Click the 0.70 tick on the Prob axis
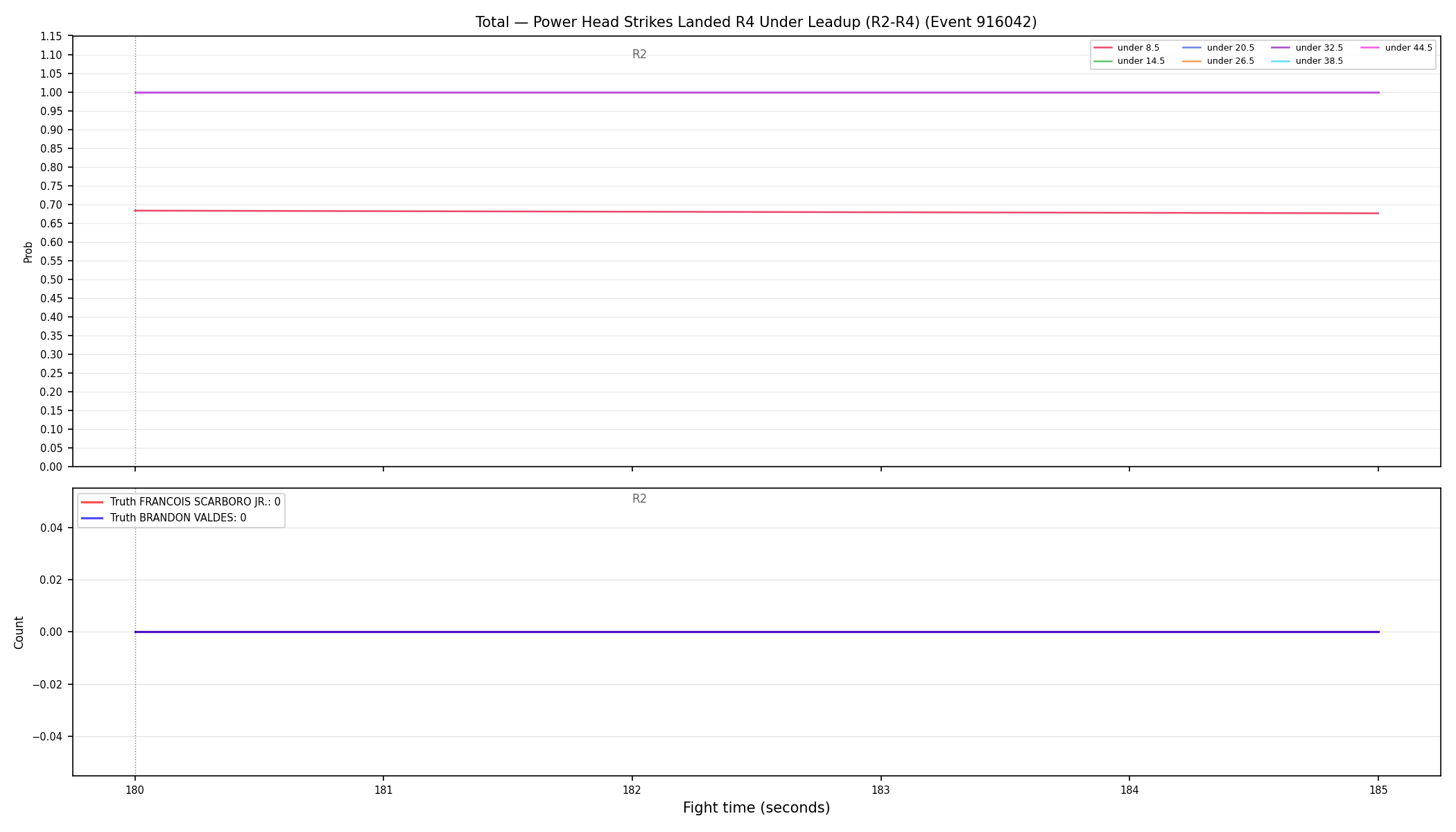 [x=51, y=205]
